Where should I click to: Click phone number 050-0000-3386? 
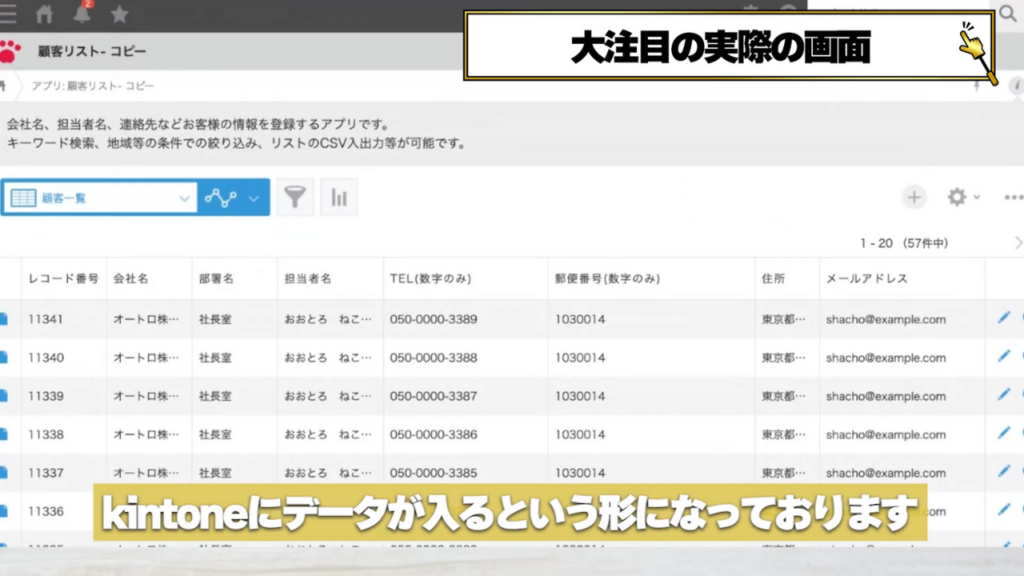point(434,434)
